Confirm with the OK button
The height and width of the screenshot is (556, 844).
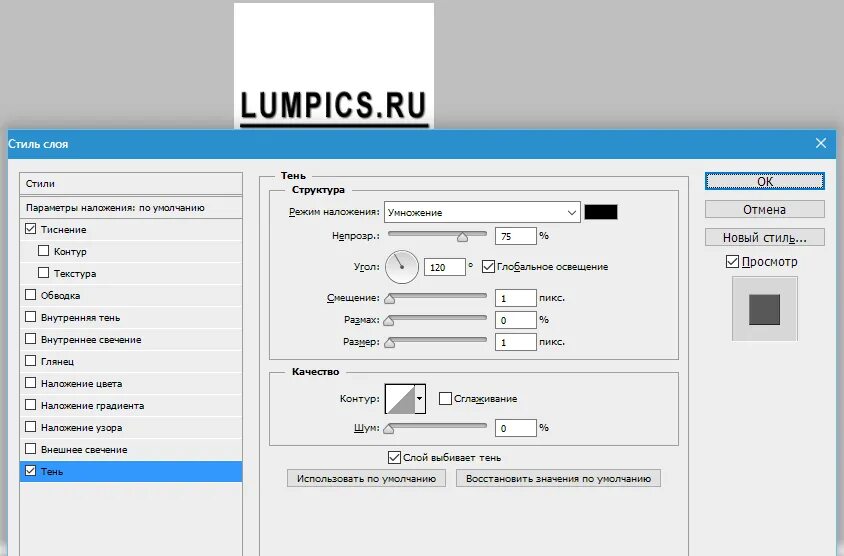[764, 181]
